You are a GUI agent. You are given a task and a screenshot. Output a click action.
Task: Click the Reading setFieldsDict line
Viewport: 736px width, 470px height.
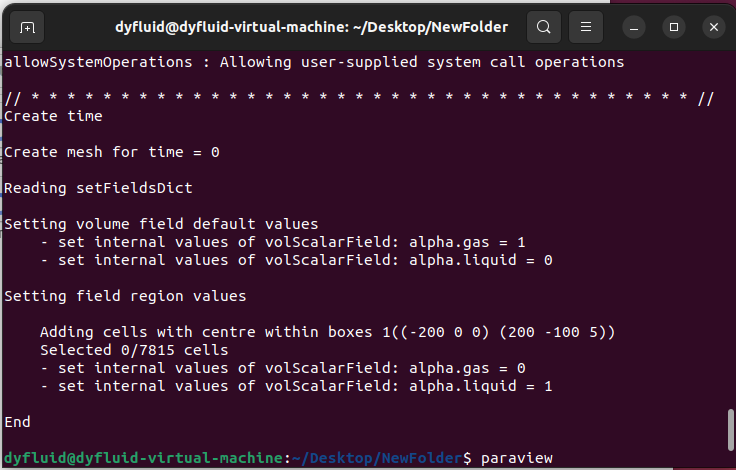point(98,188)
